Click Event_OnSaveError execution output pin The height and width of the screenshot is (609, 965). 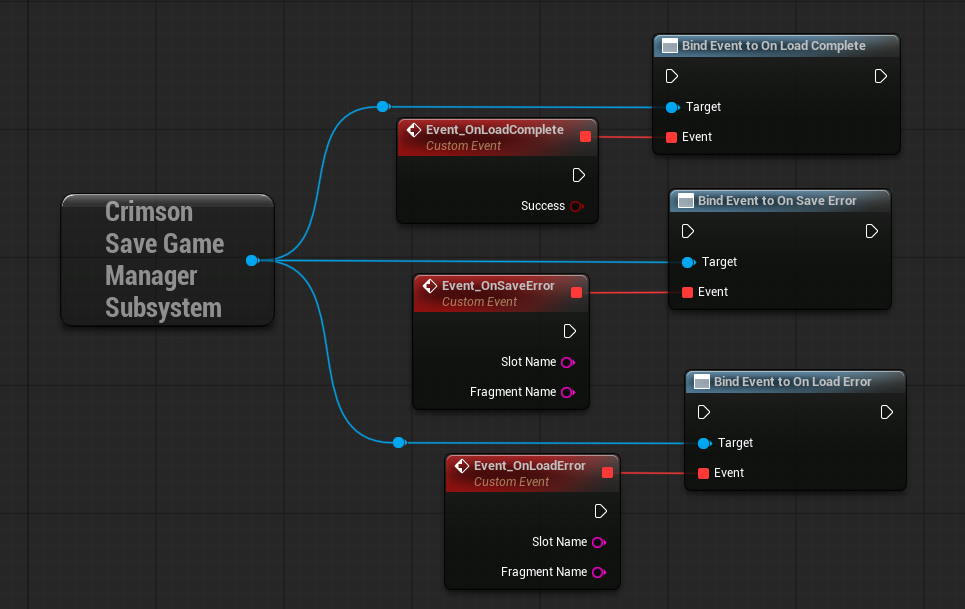click(570, 332)
